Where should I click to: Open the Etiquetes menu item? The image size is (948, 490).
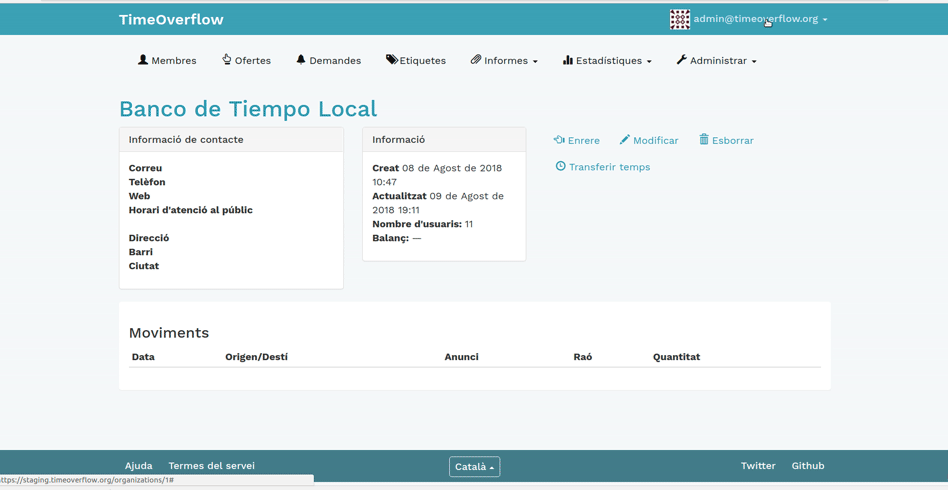coord(416,60)
